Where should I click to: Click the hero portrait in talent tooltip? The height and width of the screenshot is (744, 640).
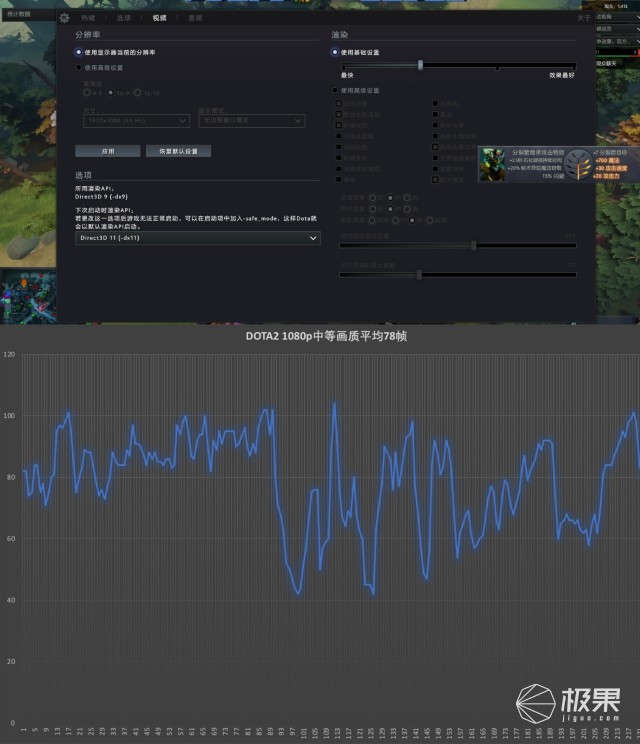point(492,165)
